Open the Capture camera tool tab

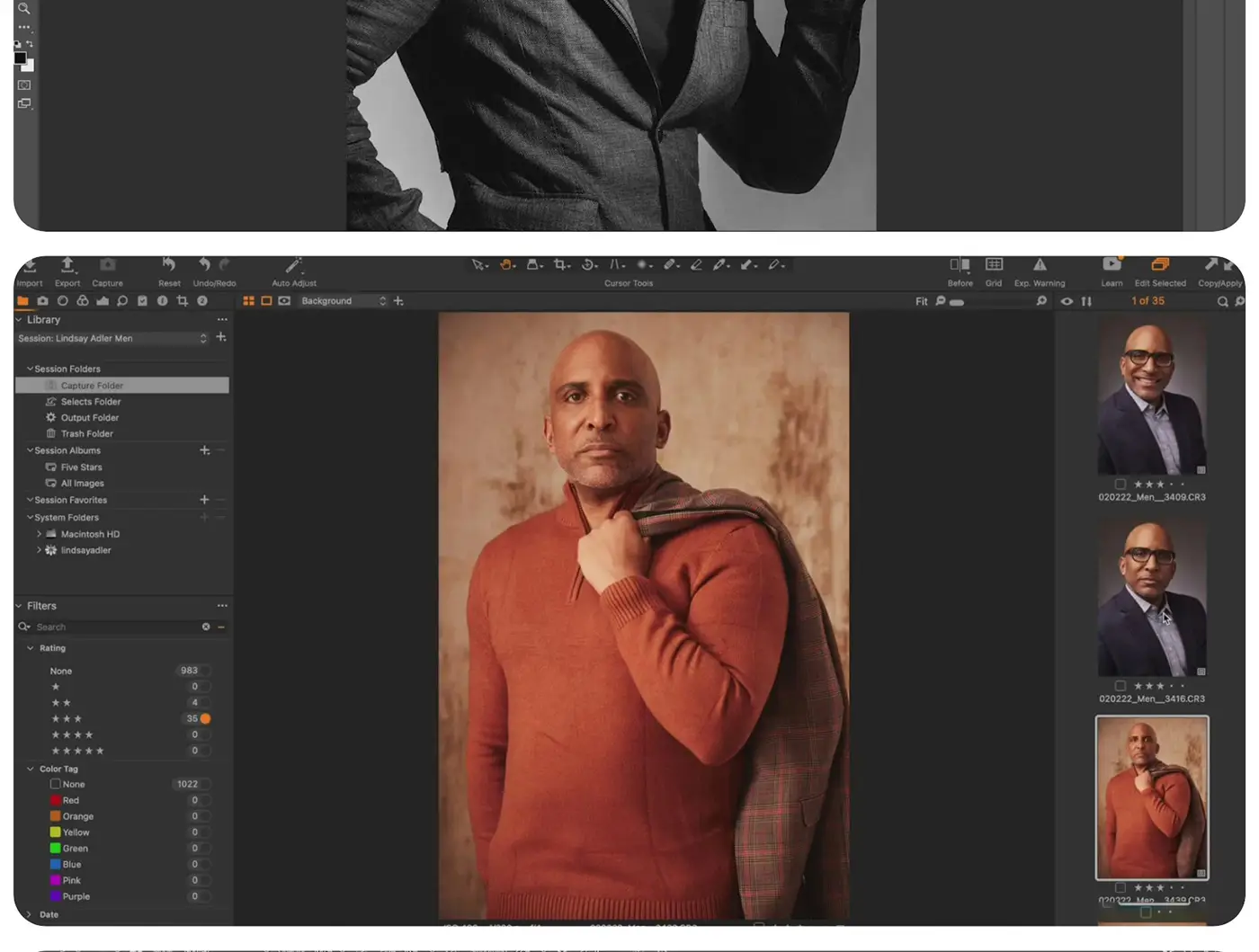pos(42,301)
